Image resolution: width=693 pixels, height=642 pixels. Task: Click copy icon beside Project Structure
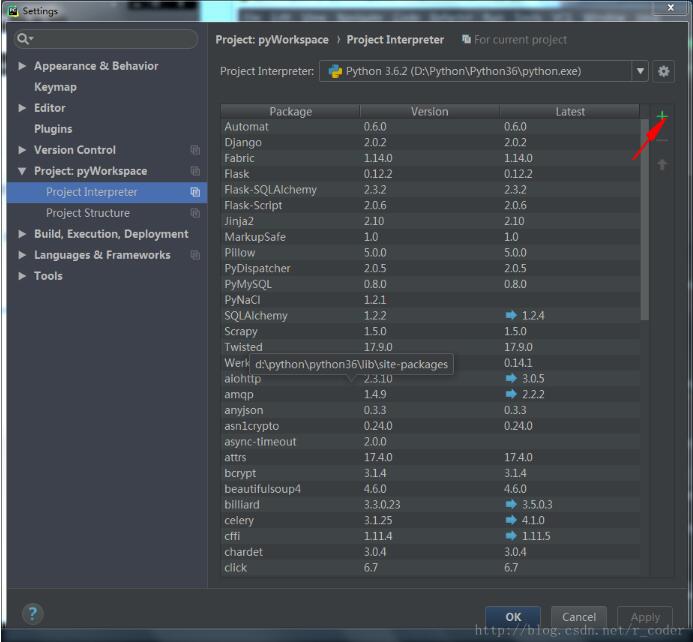(195, 213)
